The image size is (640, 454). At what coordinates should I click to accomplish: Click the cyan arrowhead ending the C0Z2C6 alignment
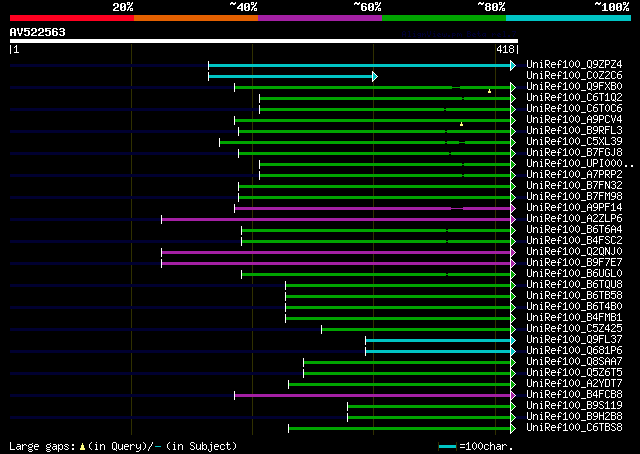point(375,76)
